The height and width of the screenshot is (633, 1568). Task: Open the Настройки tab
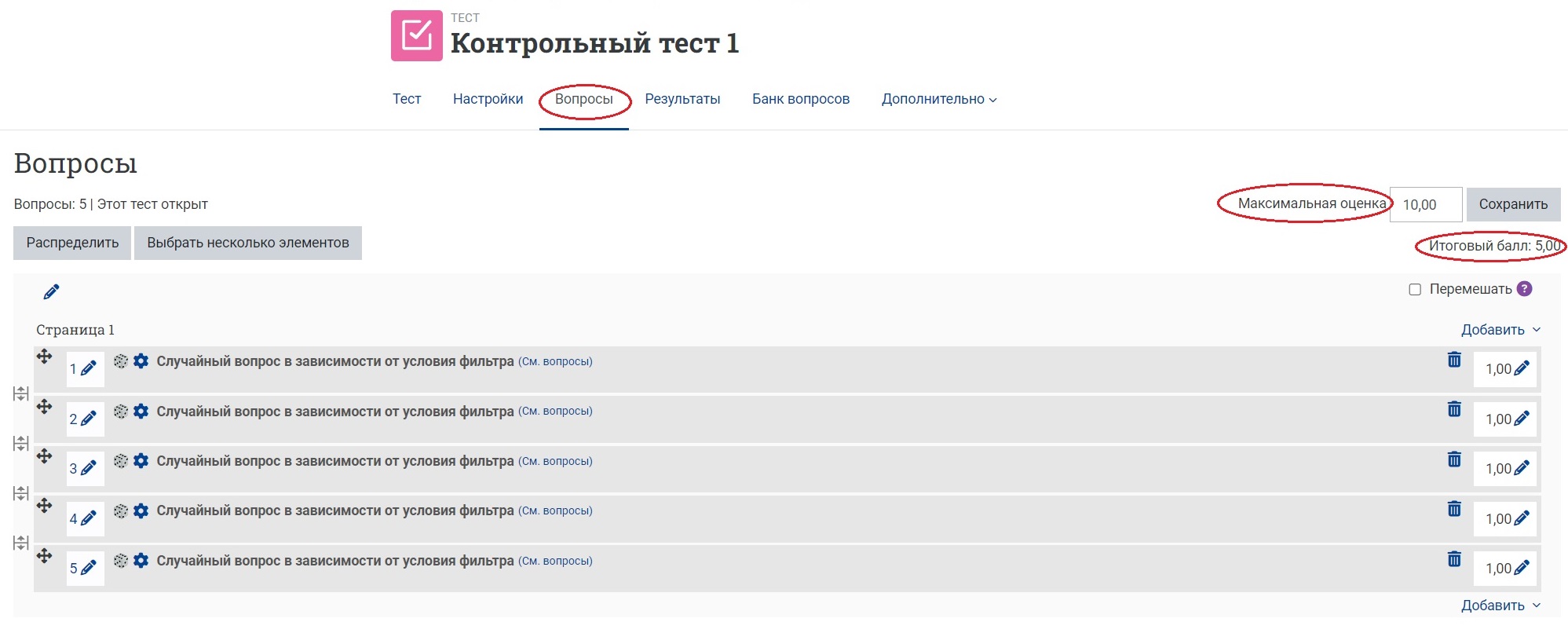pos(488,99)
